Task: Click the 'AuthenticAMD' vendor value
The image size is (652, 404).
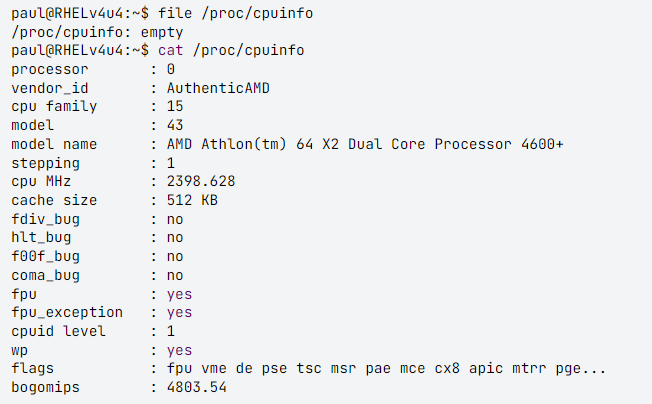Action: 218,88
